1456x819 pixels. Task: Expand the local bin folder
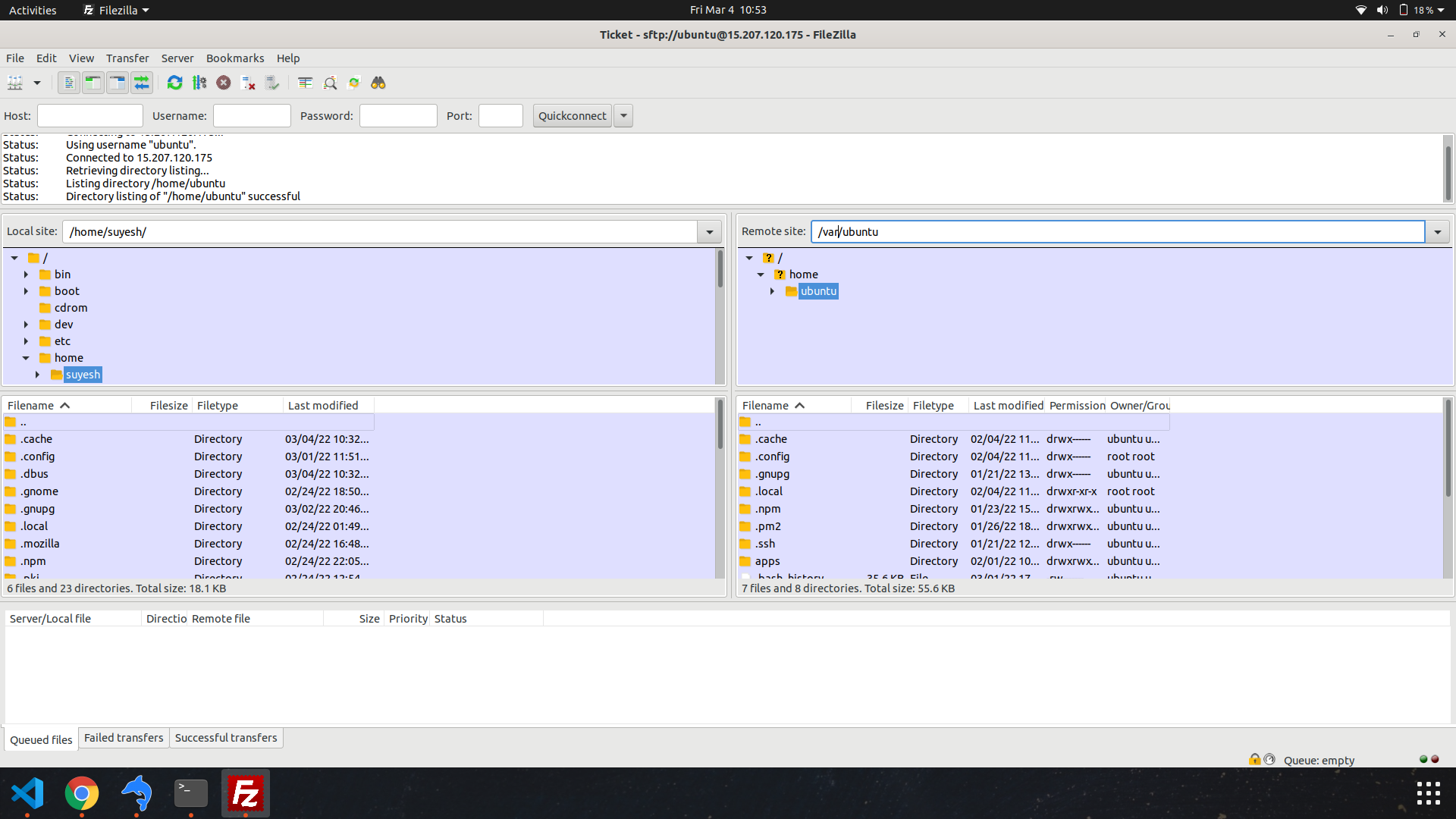26,275
